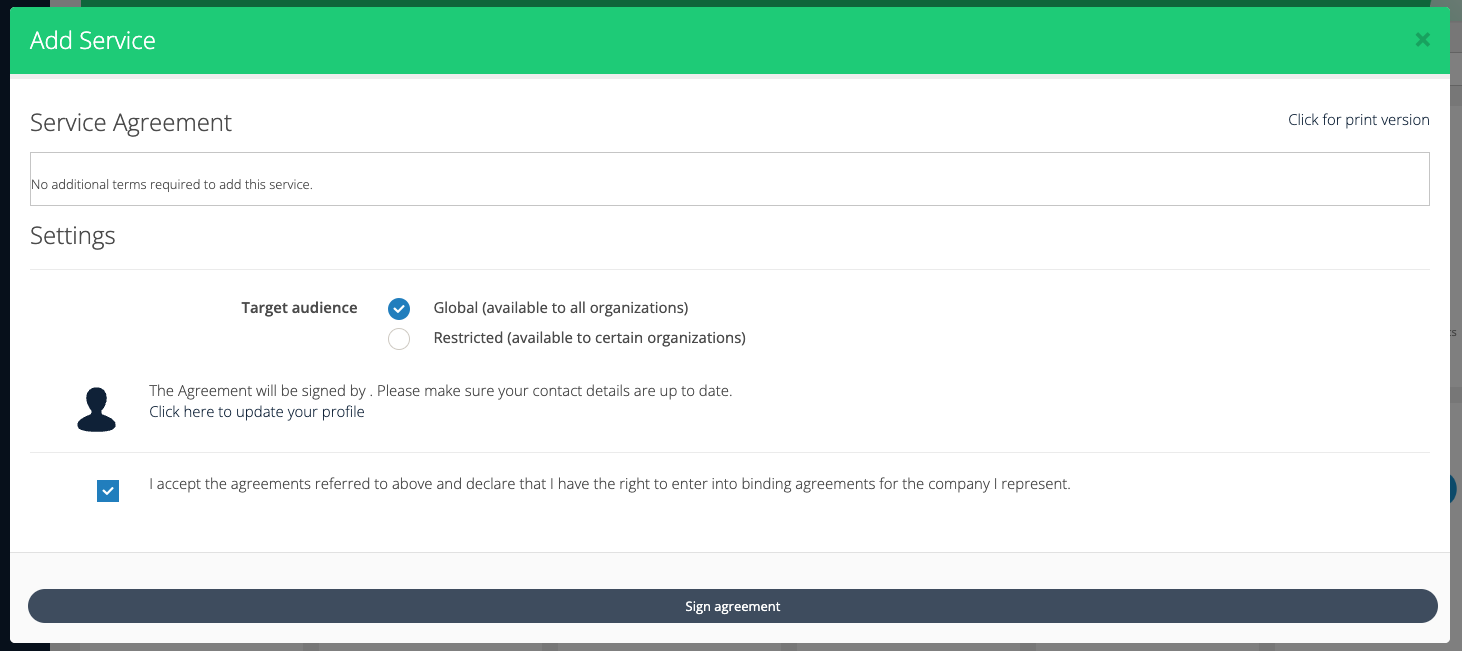
Task: Click the 'I accept the agreements' declaration text
Action: pyautogui.click(x=609, y=484)
